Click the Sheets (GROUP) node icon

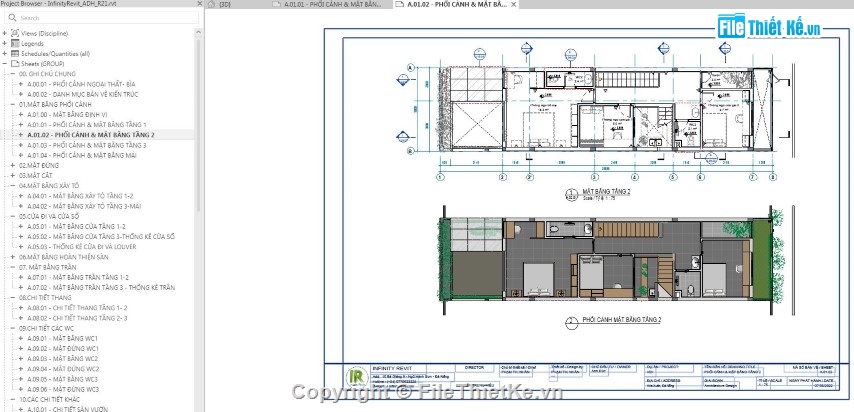15,64
